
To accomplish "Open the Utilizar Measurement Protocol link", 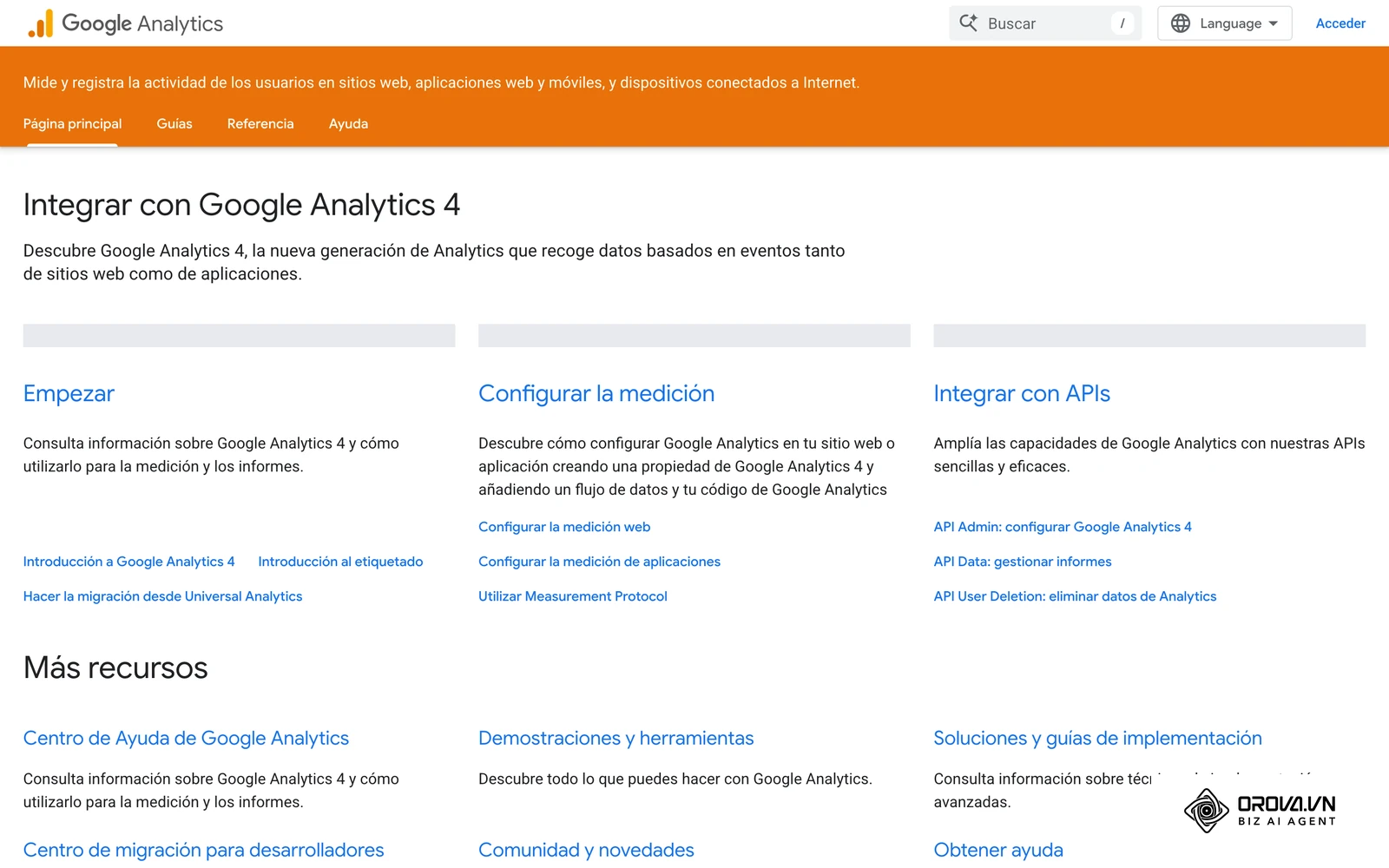I will (x=573, y=596).
